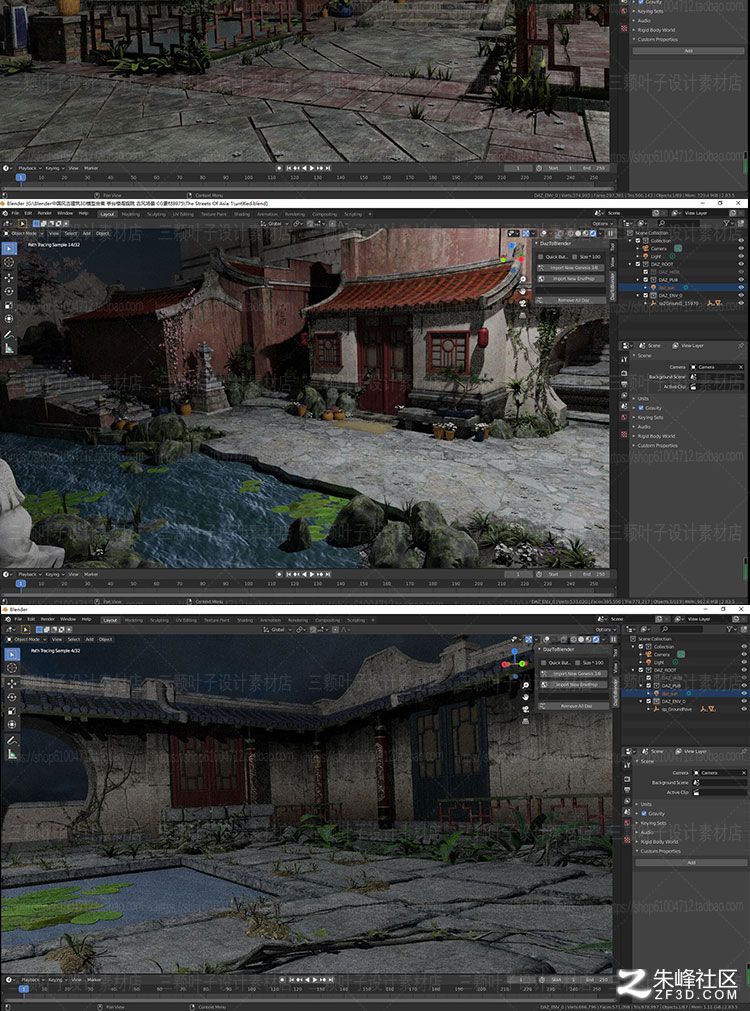Select the Transform tool in bottom window
Screen dimensions: 750x1011
12,724
